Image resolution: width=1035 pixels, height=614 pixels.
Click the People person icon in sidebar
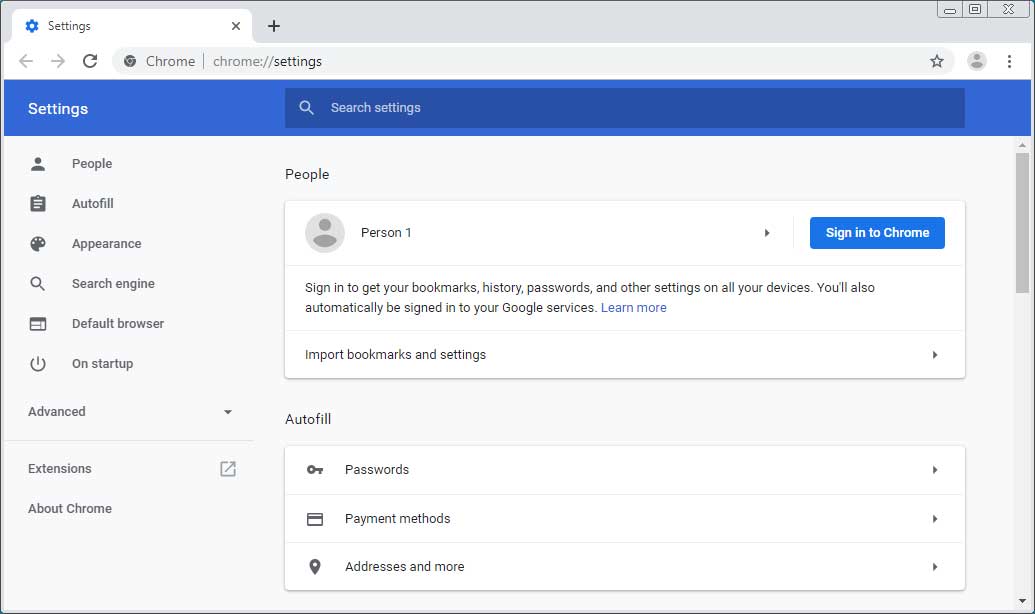point(38,164)
